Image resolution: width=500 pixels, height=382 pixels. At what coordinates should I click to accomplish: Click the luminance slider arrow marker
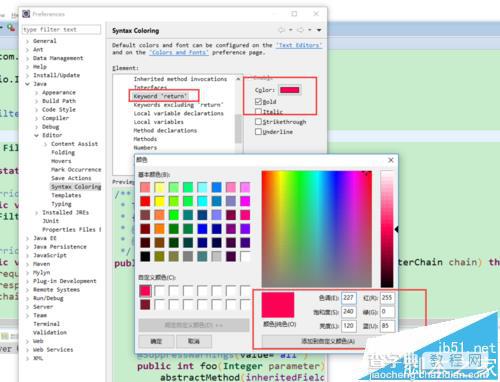[x=396, y=229]
